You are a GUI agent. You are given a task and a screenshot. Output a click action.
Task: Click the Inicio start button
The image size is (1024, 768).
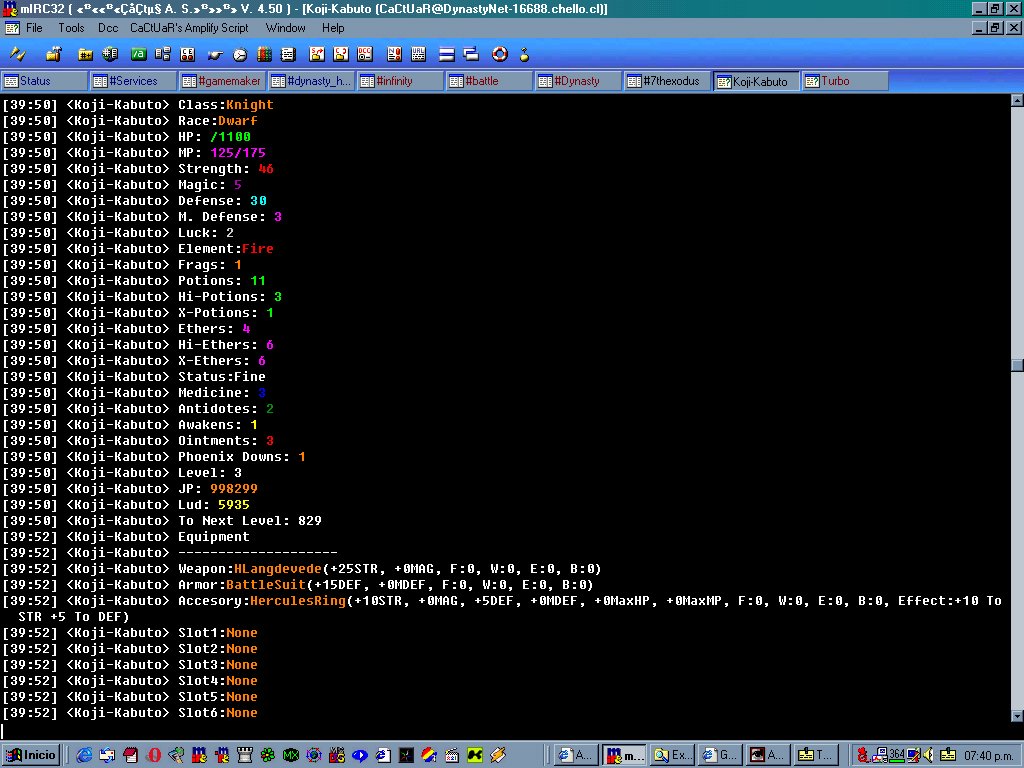tap(32, 755)
